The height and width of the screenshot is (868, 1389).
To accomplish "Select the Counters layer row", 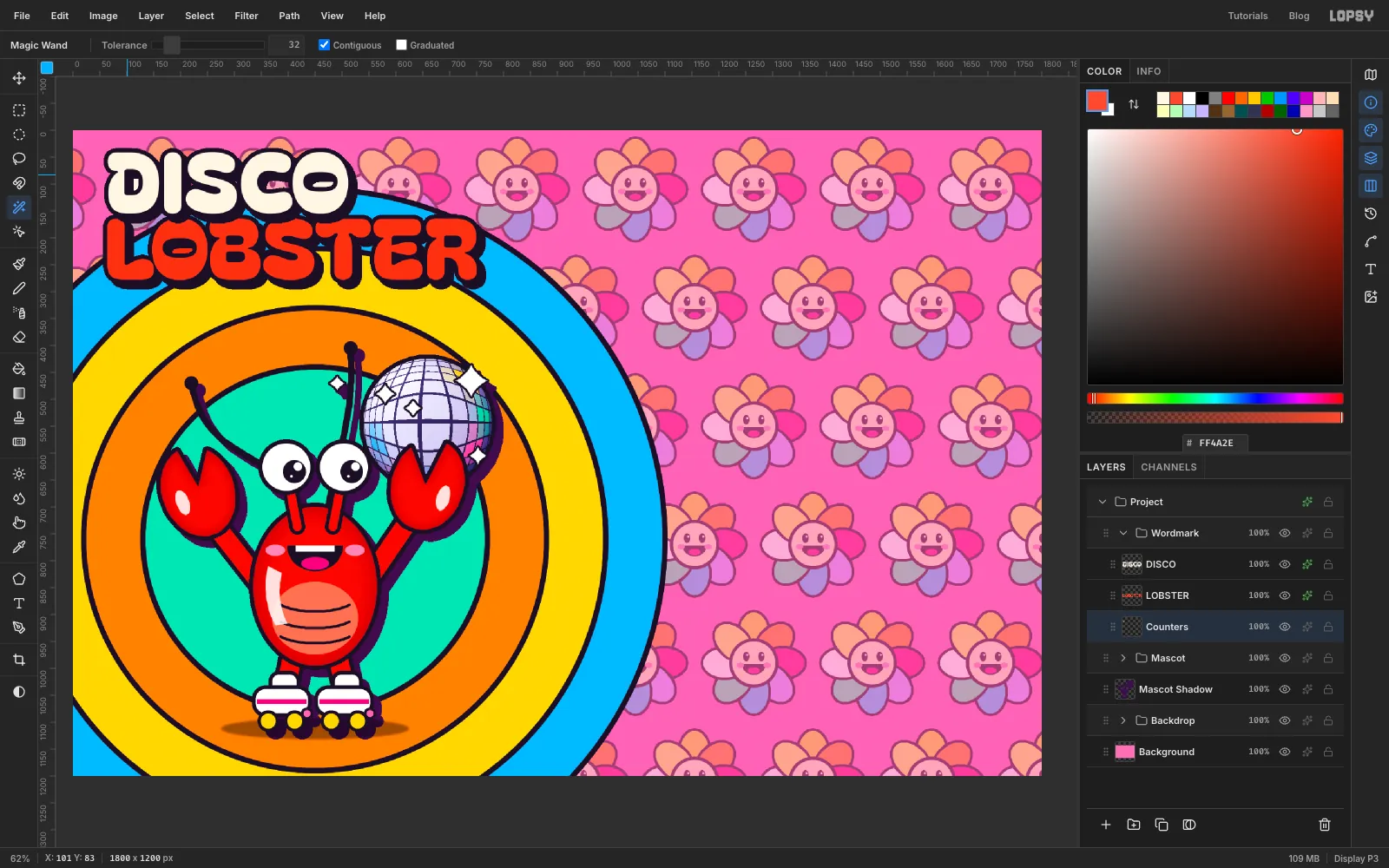I will point(1215,627).
